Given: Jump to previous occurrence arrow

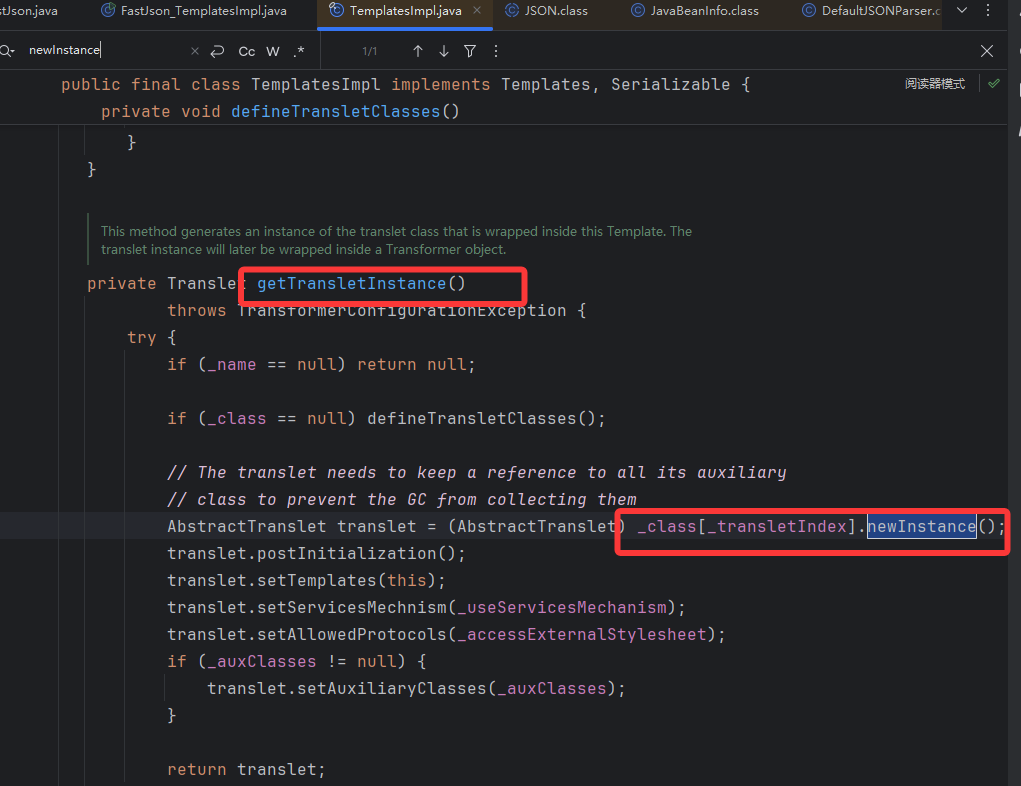Looking at the screenshot, I should (x=418, y=51).
